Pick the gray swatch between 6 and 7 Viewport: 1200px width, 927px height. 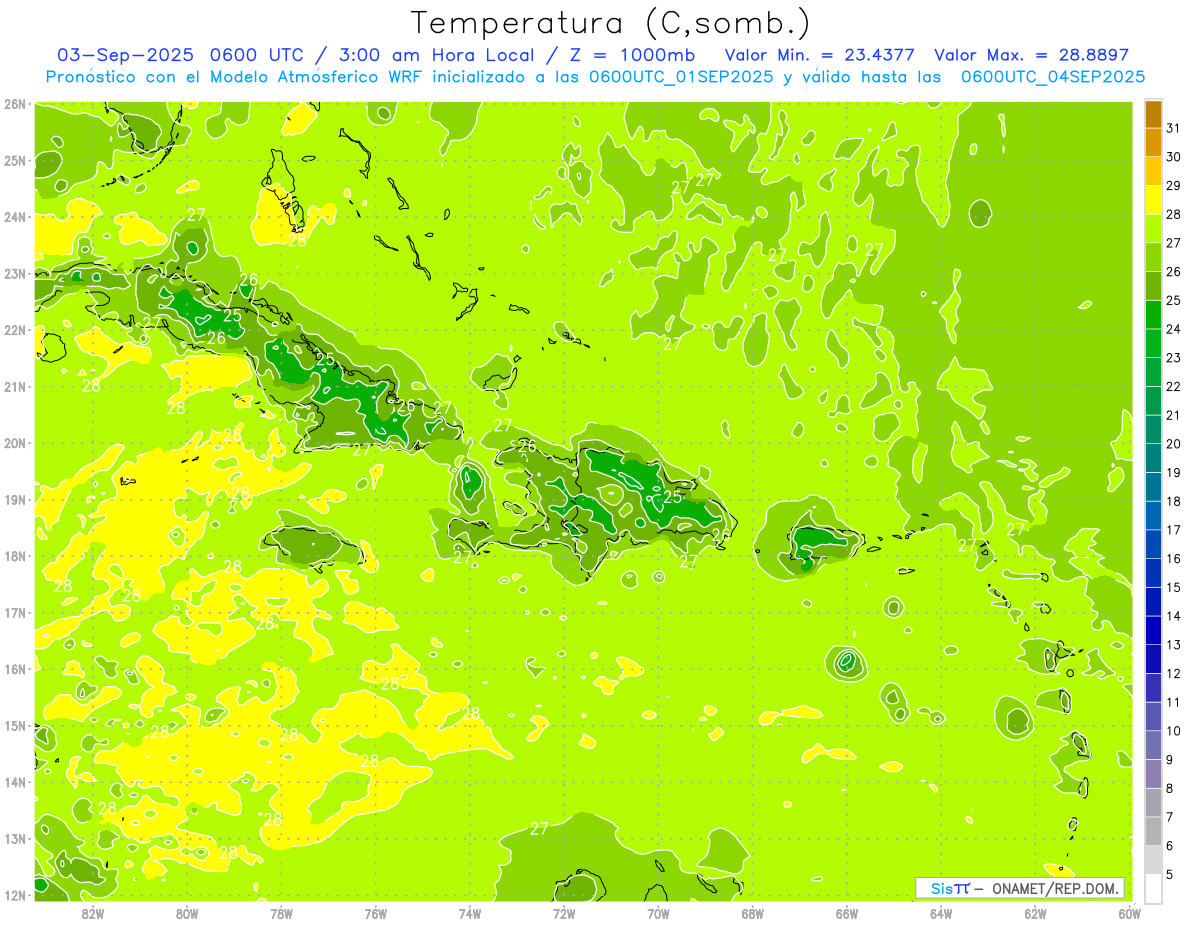tap(1153, 831)
